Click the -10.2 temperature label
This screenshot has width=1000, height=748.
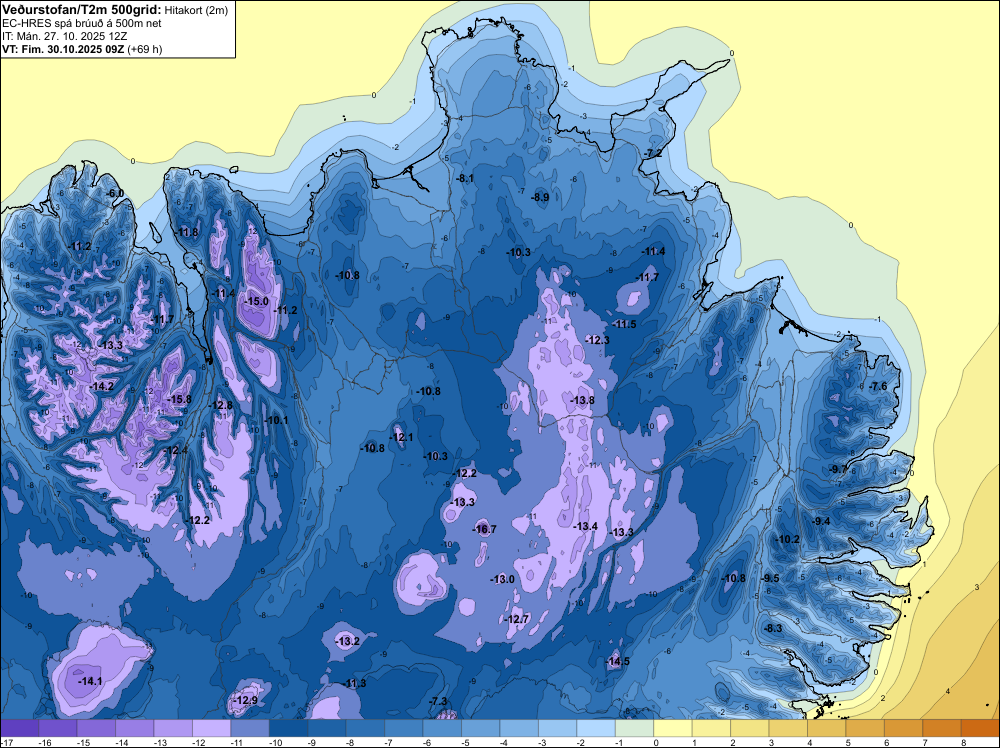[x=787, y=539]
